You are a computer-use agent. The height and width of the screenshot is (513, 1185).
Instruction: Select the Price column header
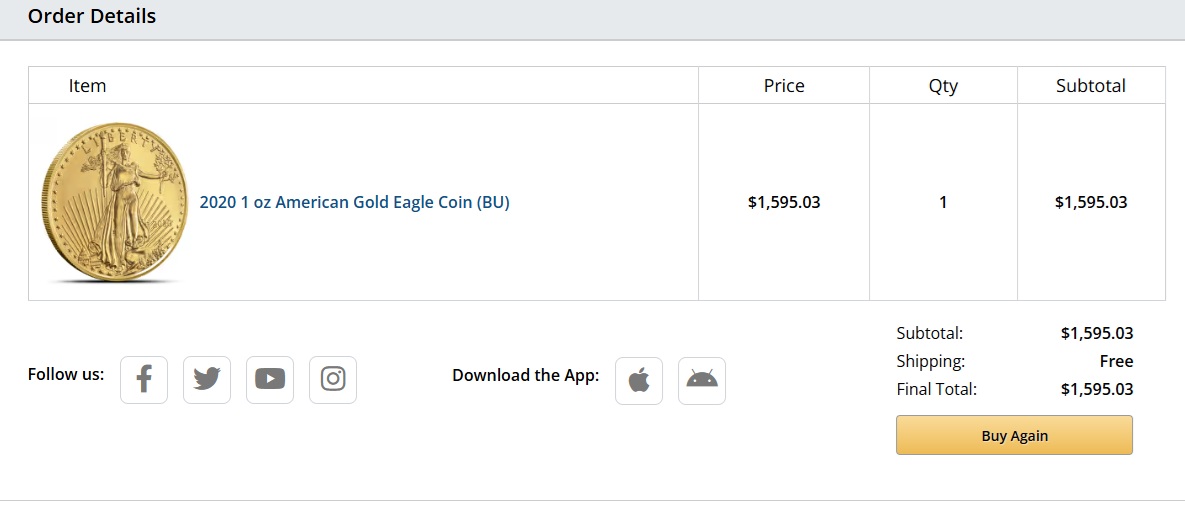tap(784, 86)
